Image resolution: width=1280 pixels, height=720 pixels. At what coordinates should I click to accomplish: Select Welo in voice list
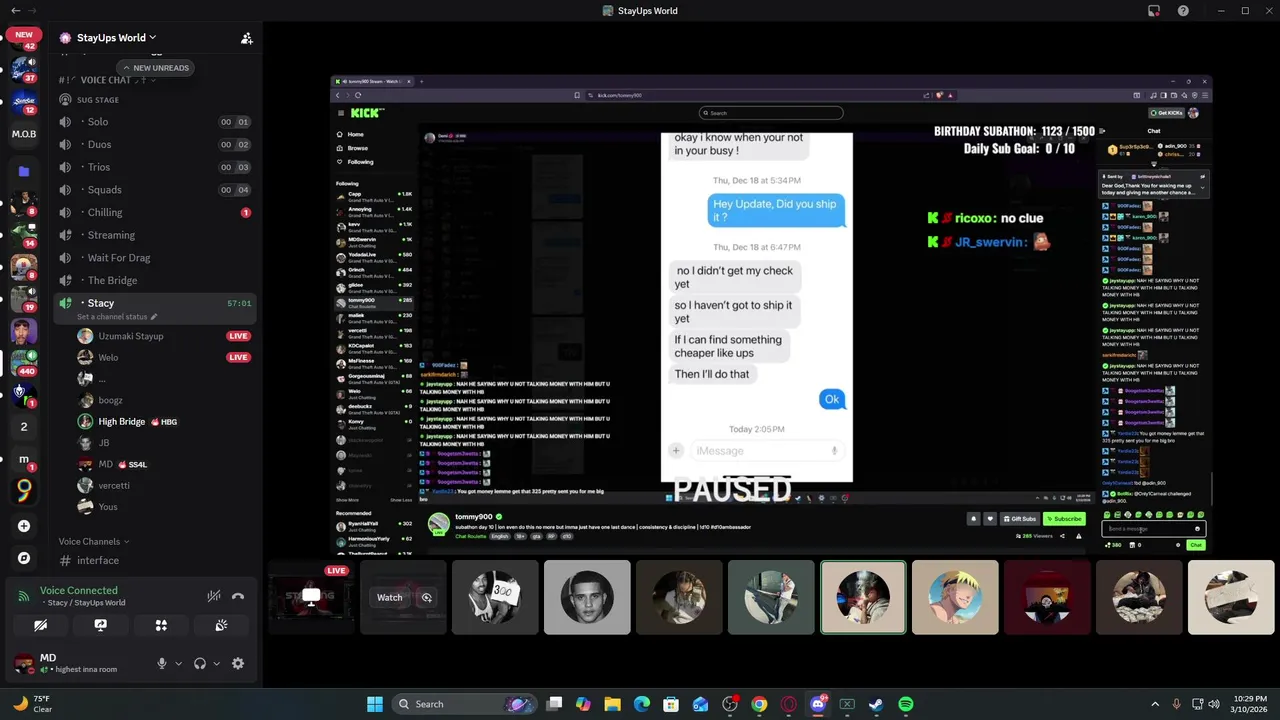click(x=163, y=357)
